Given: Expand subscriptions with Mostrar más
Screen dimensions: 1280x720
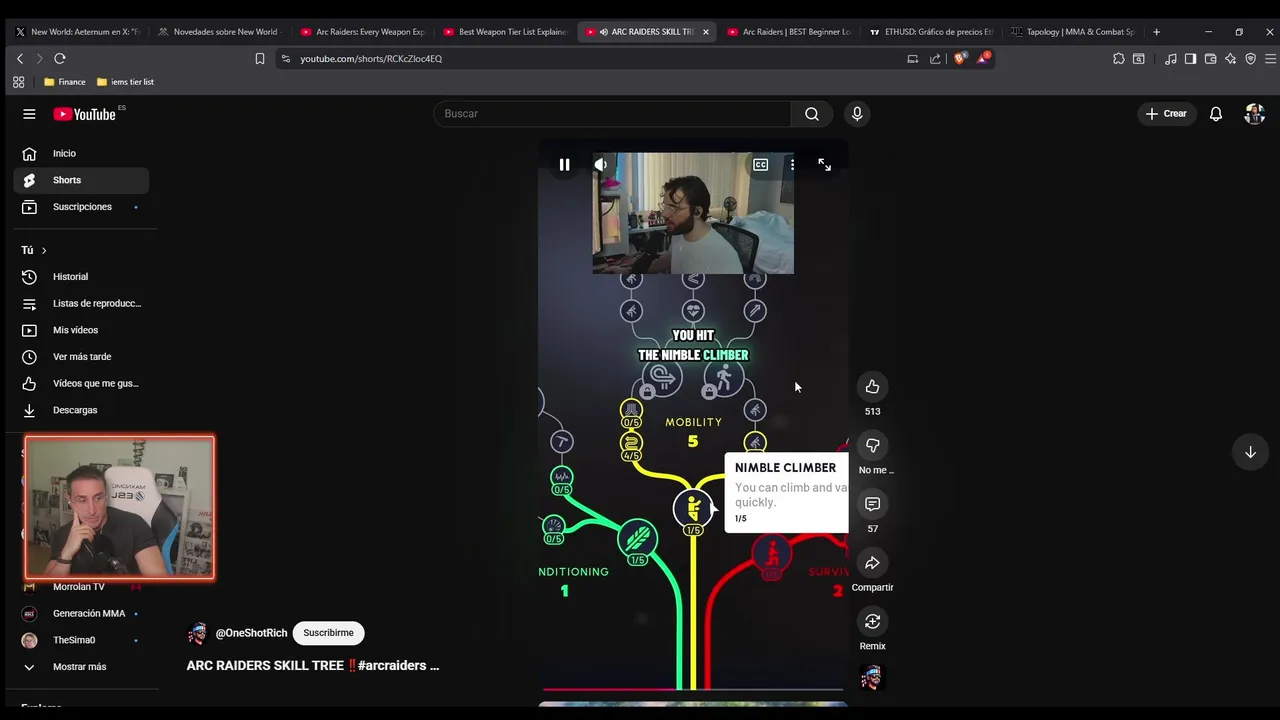Looking at the screenshot, I should 81,667.
